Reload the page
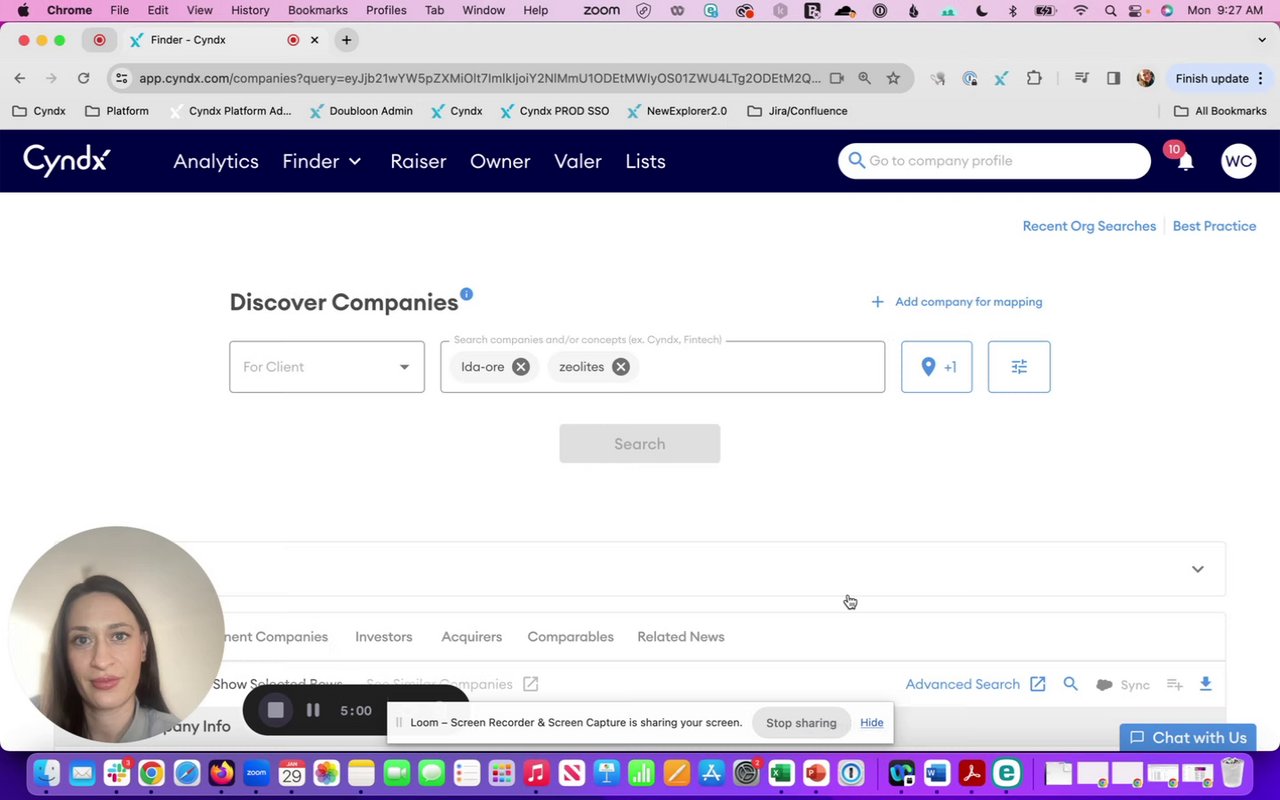Screen dimensions: 1280x800 click(83, 78)
